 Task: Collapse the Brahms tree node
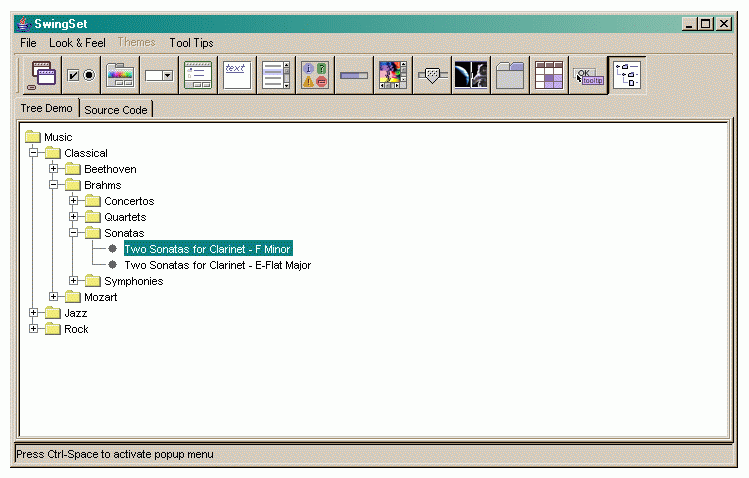(54, 185)
